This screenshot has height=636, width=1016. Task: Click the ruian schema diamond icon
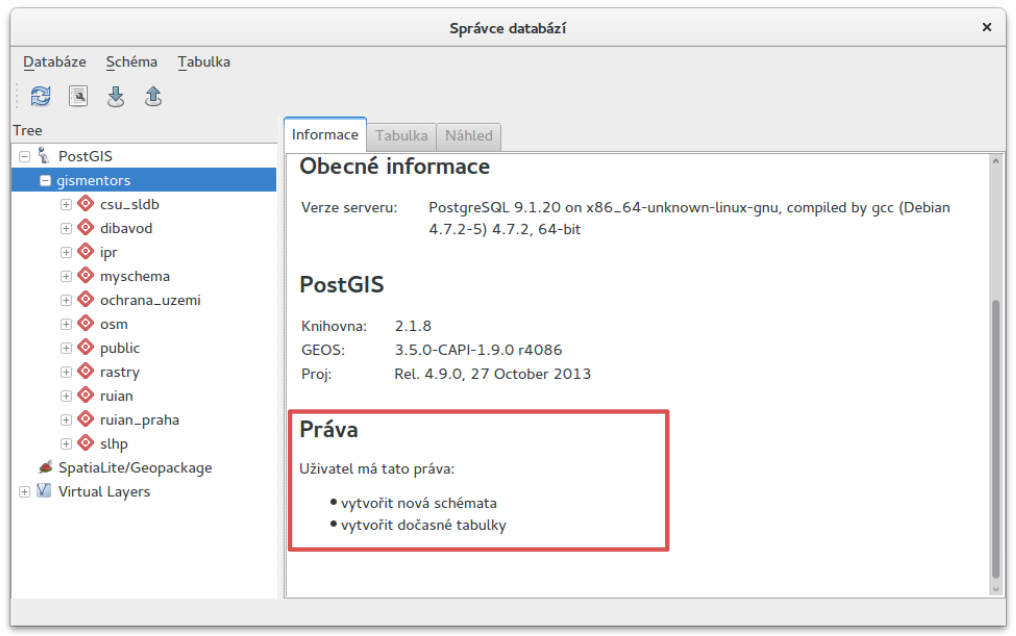click(86, 396)
